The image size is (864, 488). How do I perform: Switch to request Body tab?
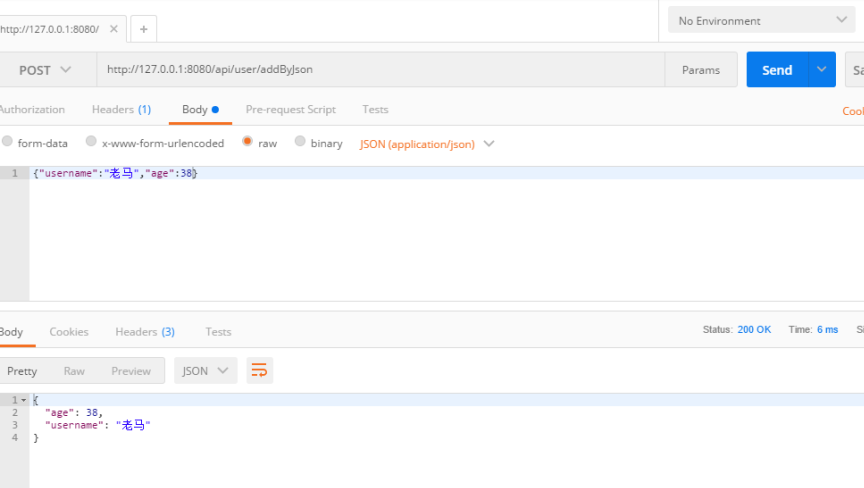tap(200, 110)
